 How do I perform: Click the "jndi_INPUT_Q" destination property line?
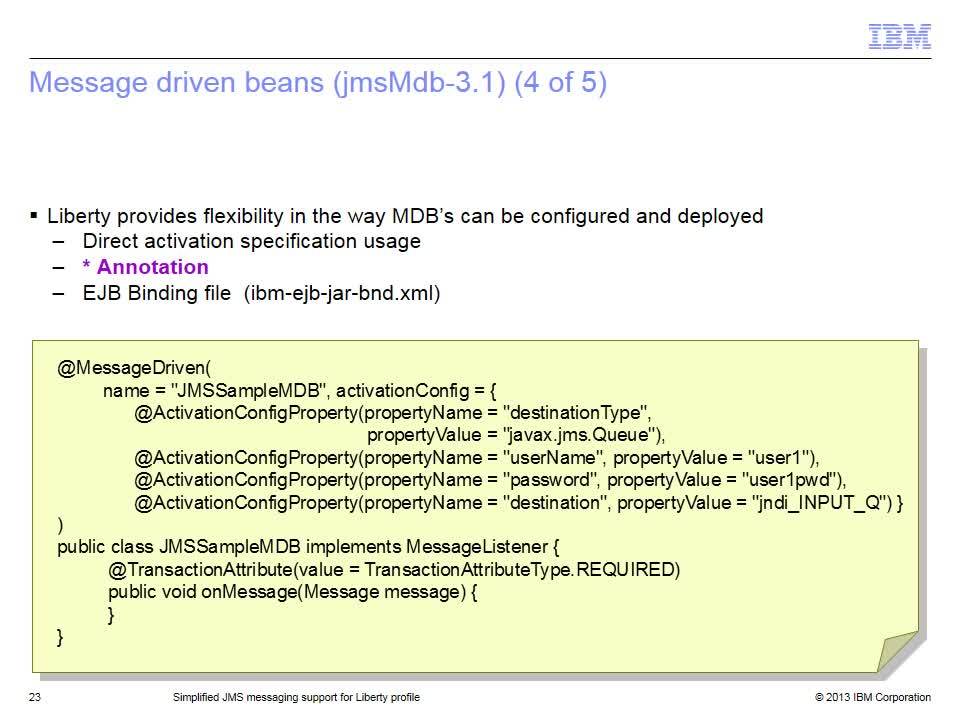[519, 503]
